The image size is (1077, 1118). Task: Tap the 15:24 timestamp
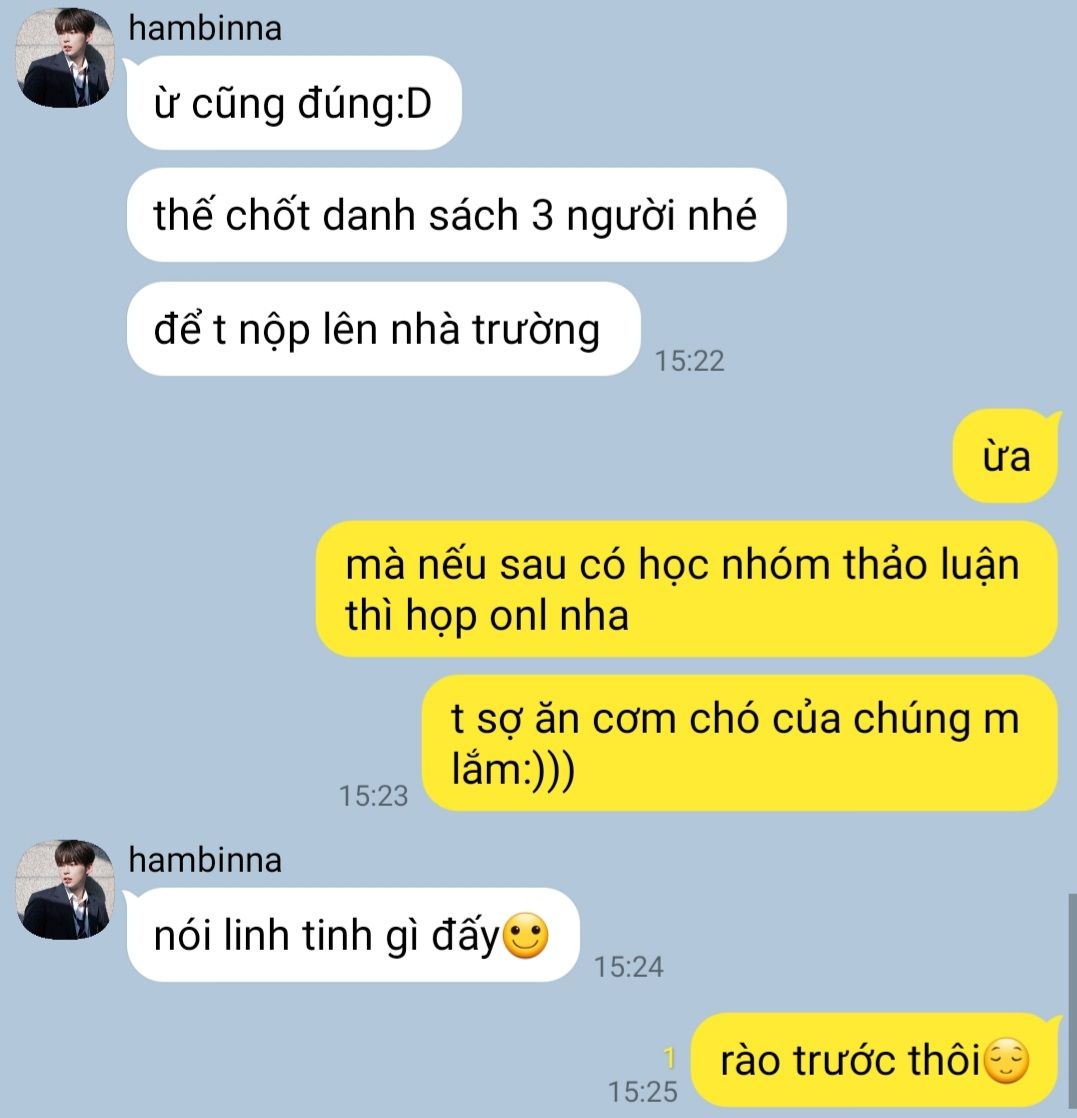(628, 967)
